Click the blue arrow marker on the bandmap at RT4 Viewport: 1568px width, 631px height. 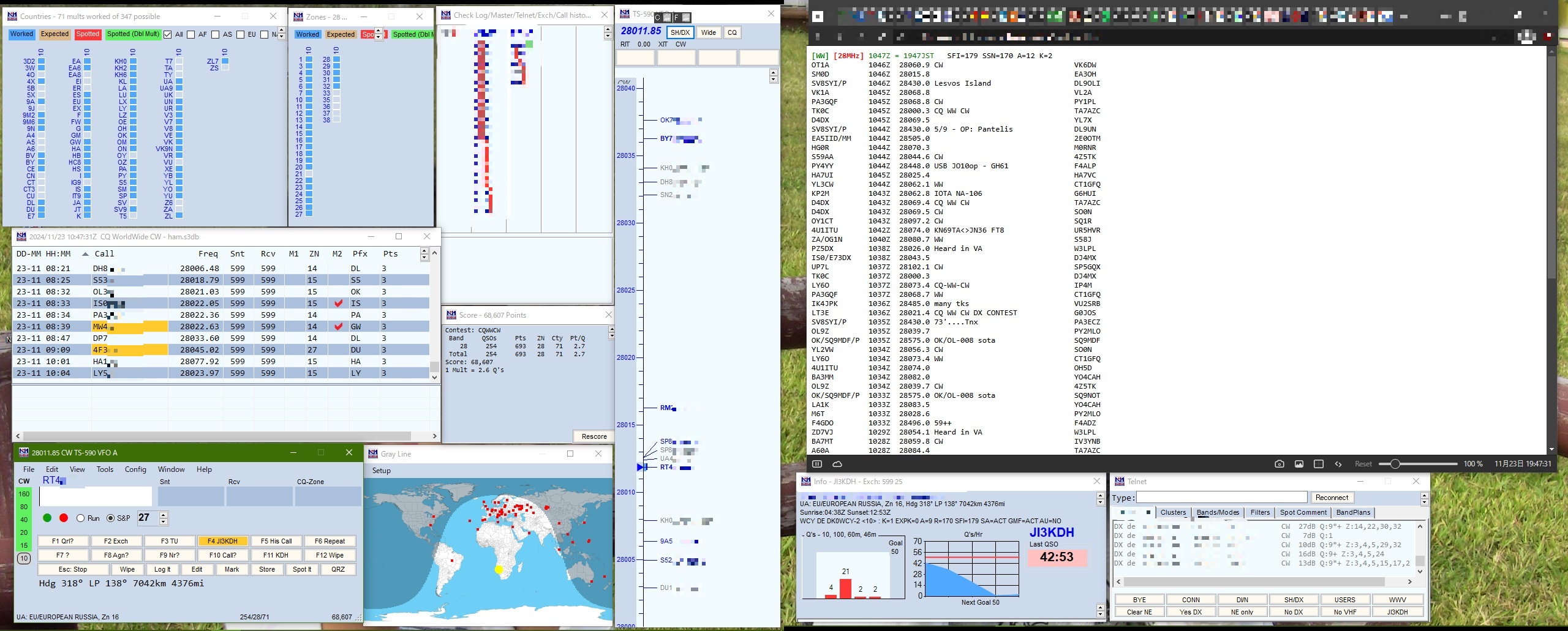[641, 467]
